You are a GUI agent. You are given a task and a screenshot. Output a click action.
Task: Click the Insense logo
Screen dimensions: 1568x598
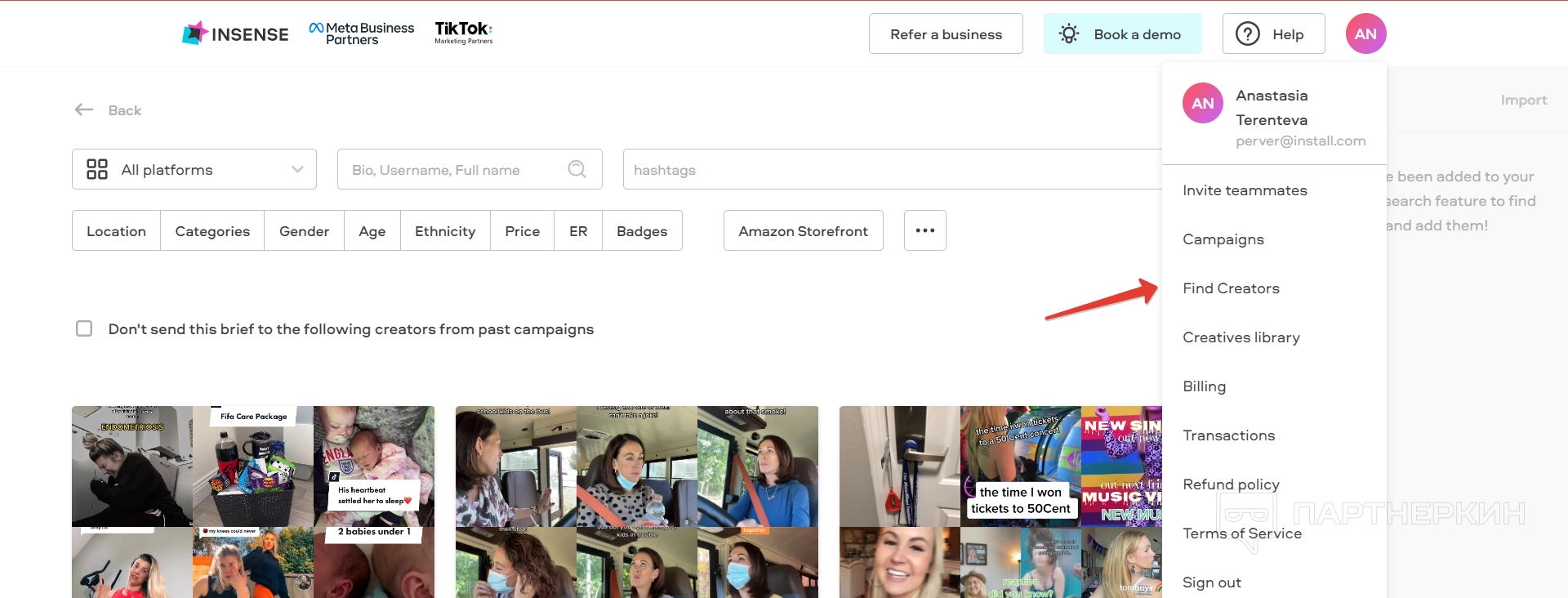click(x=235, y=33)
